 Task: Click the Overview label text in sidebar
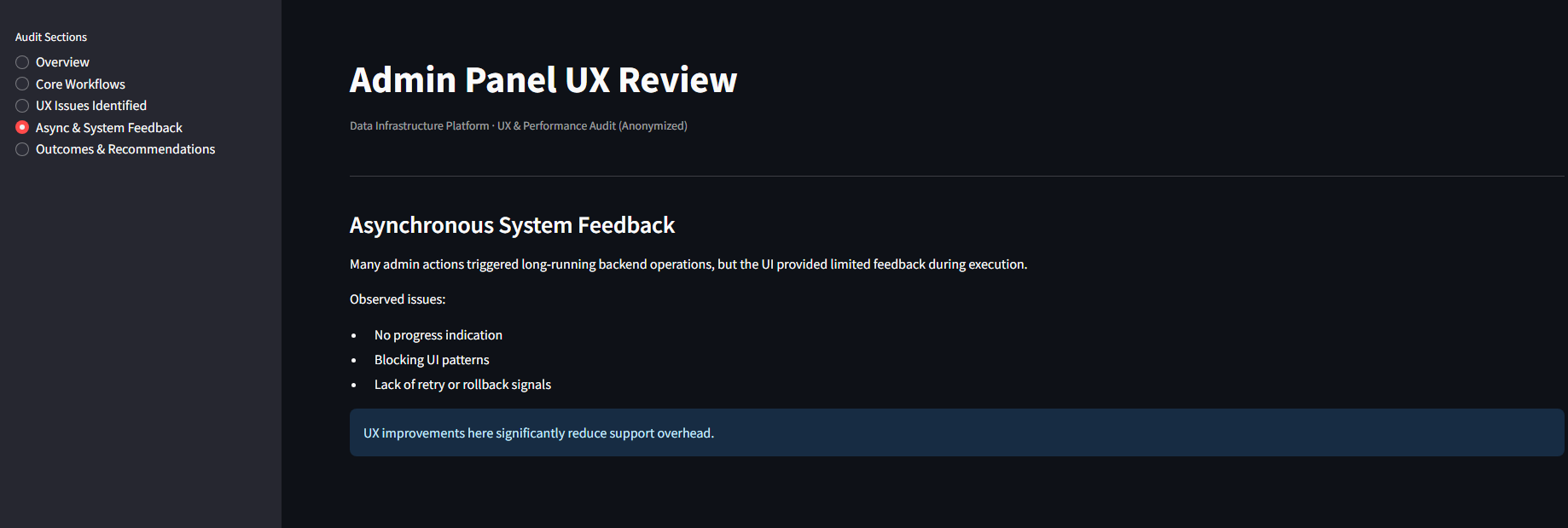pyautogui.click(x=62, y=62)
